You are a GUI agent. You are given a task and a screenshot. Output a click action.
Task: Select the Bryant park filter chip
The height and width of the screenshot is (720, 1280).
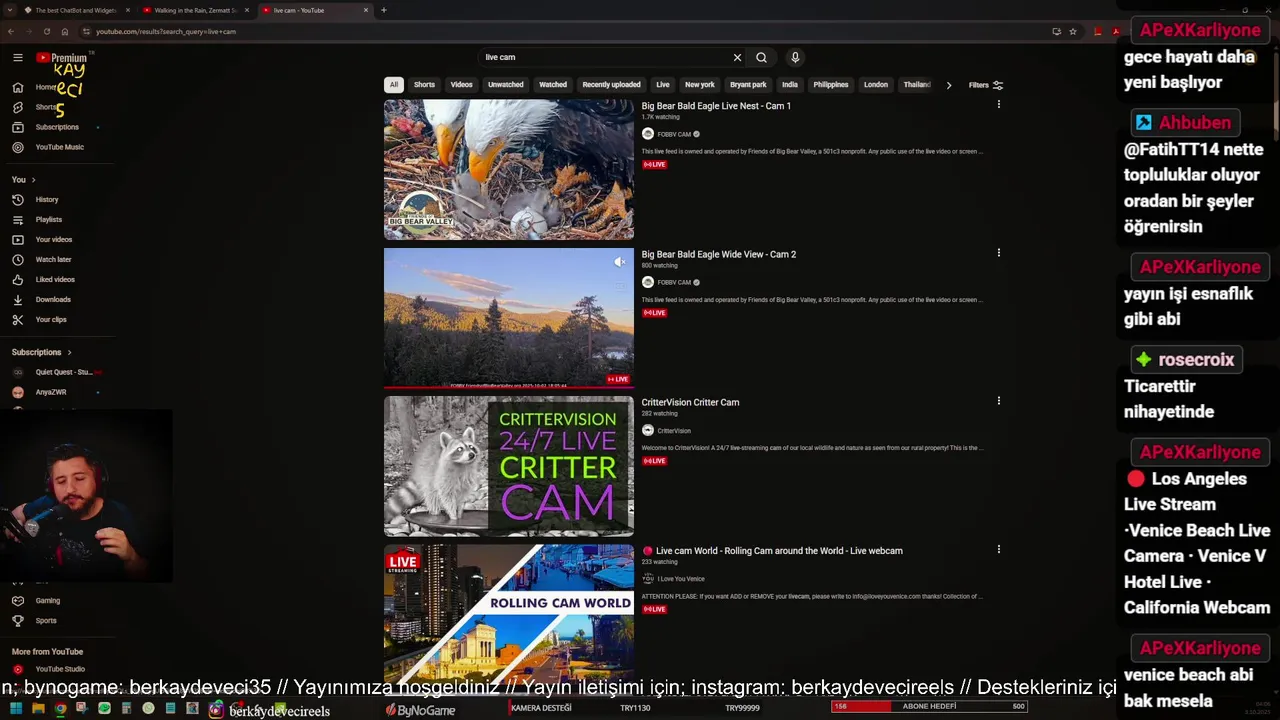[748, 85]
